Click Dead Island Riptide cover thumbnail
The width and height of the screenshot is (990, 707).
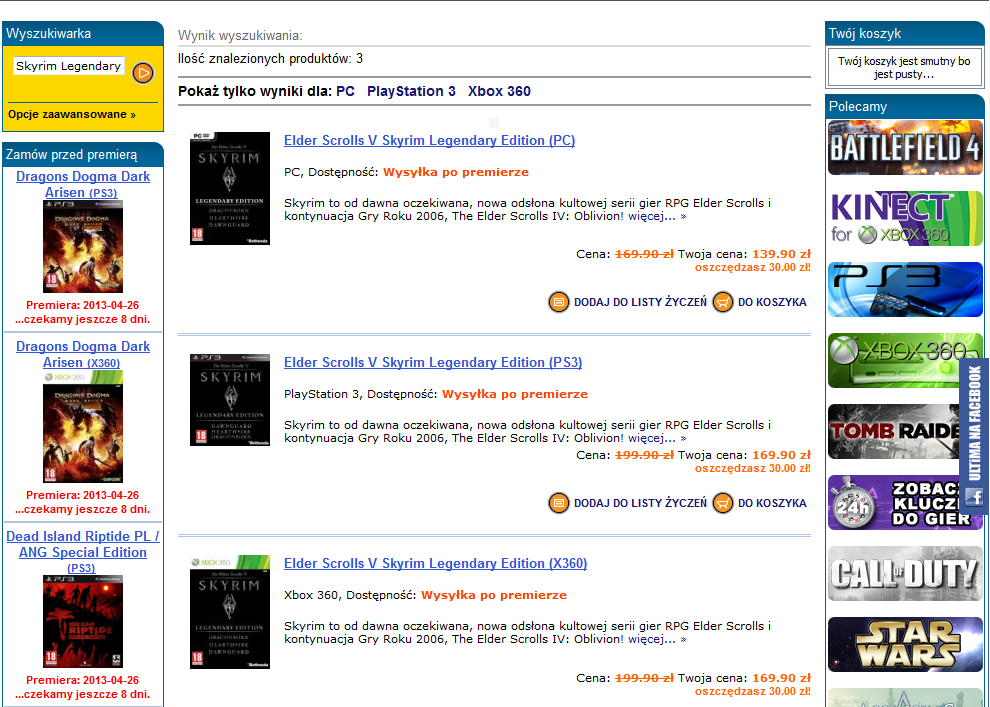click(83, 622)
